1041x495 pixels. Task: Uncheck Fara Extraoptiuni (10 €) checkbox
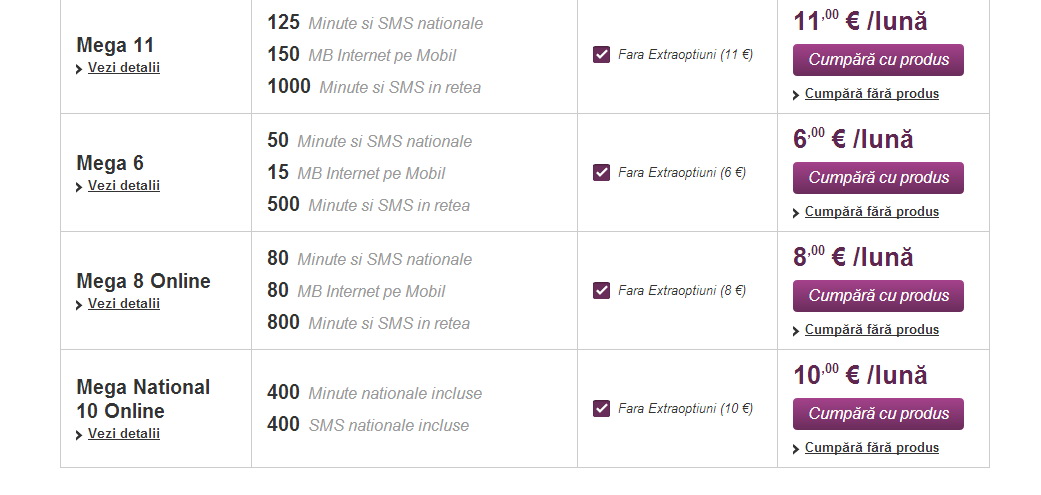coord(601,409)
